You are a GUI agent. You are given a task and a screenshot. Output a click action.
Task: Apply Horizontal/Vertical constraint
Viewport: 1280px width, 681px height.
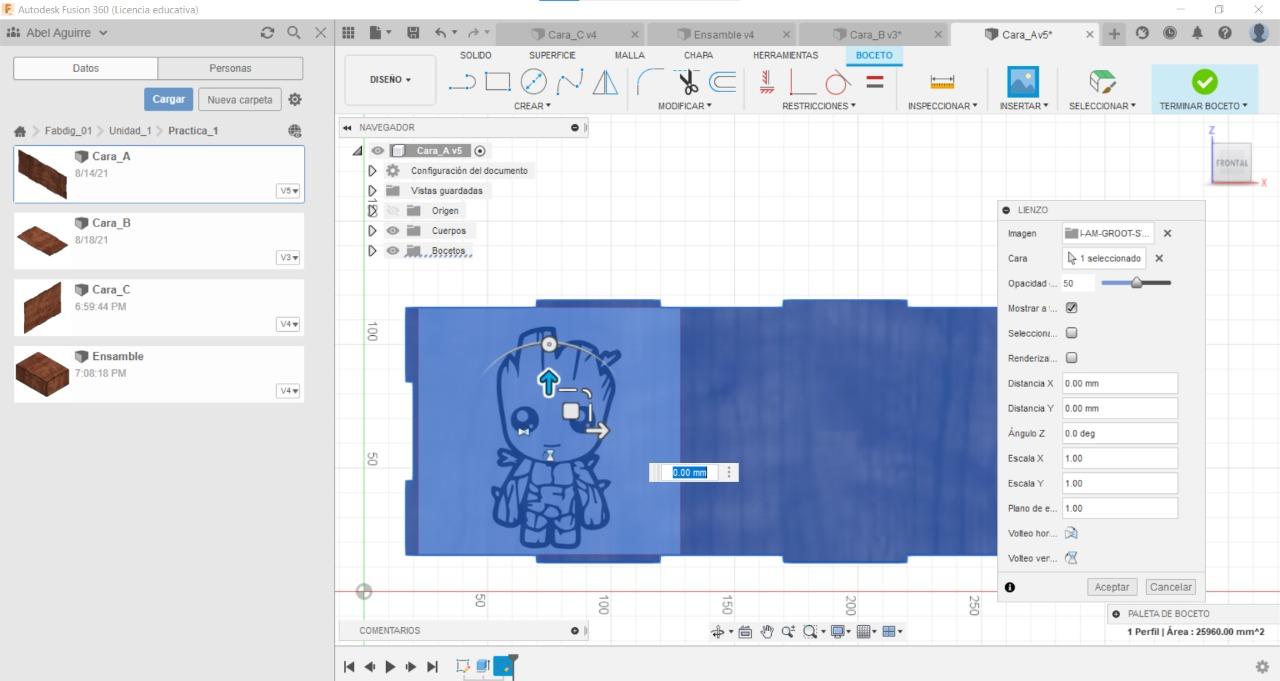click(x=767, y=82)
